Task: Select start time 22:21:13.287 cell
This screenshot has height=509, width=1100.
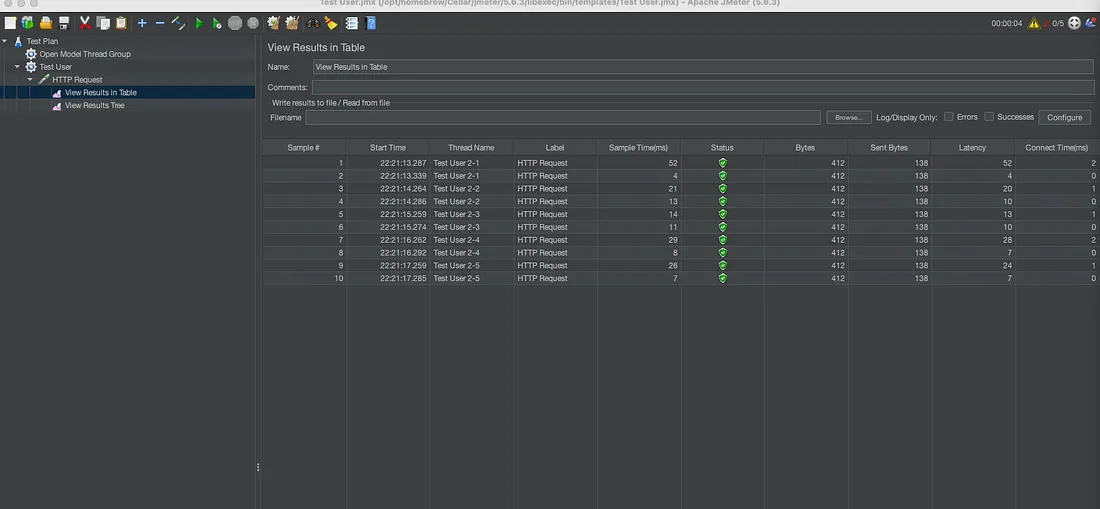Action: [x=388, y=163]
